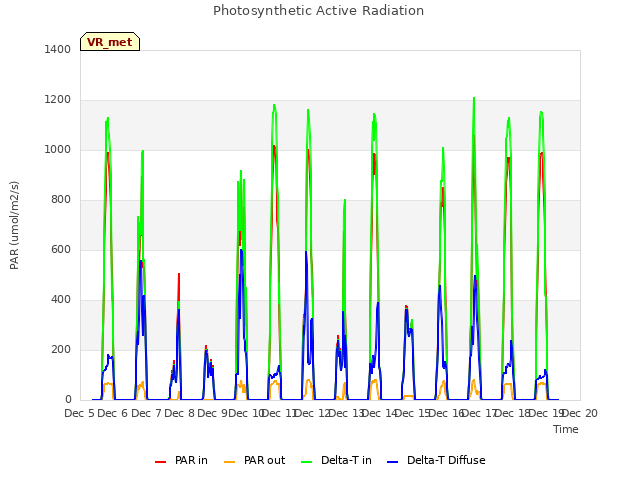Click the Dec 5 x-axis tick label
Screen dimensions: 640x480
[x=80, y=413]
